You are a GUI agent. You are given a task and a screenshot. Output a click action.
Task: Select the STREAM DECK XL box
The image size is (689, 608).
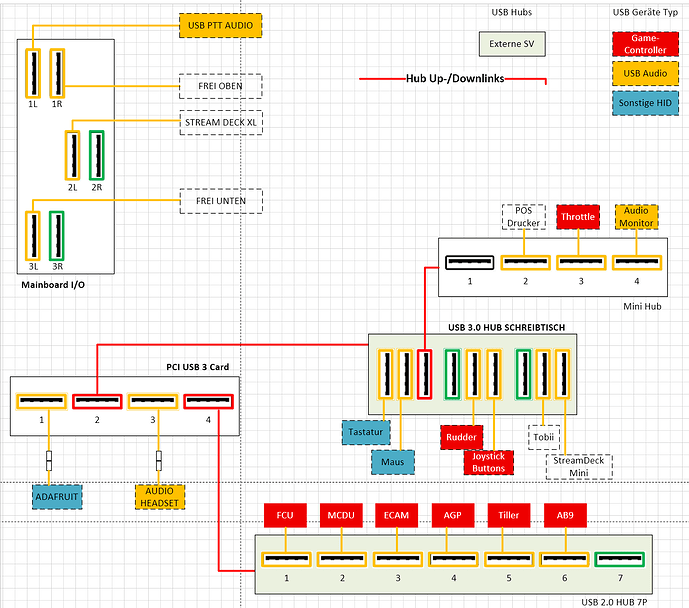tap(221, 123)
